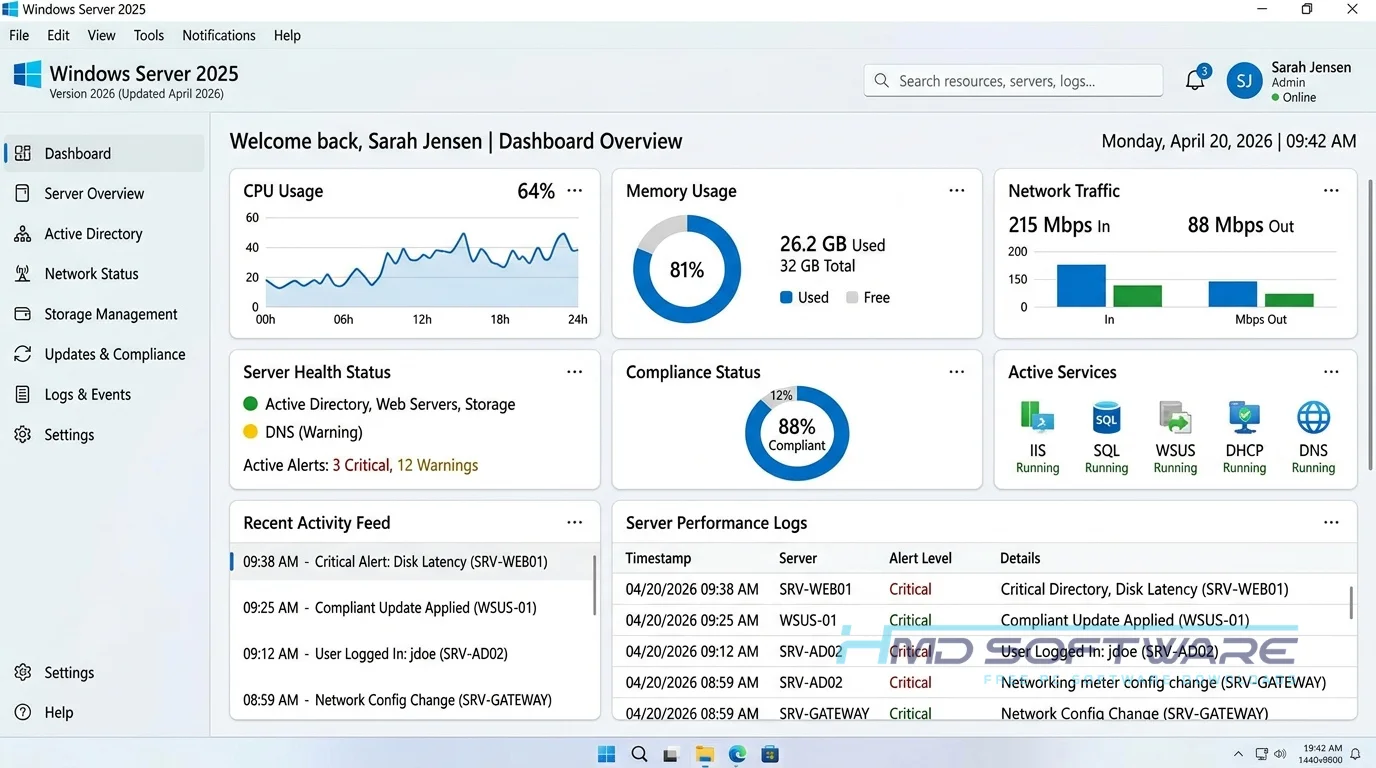
Task: Click the Alert Level column header
Action: click(x=920, y=558)
